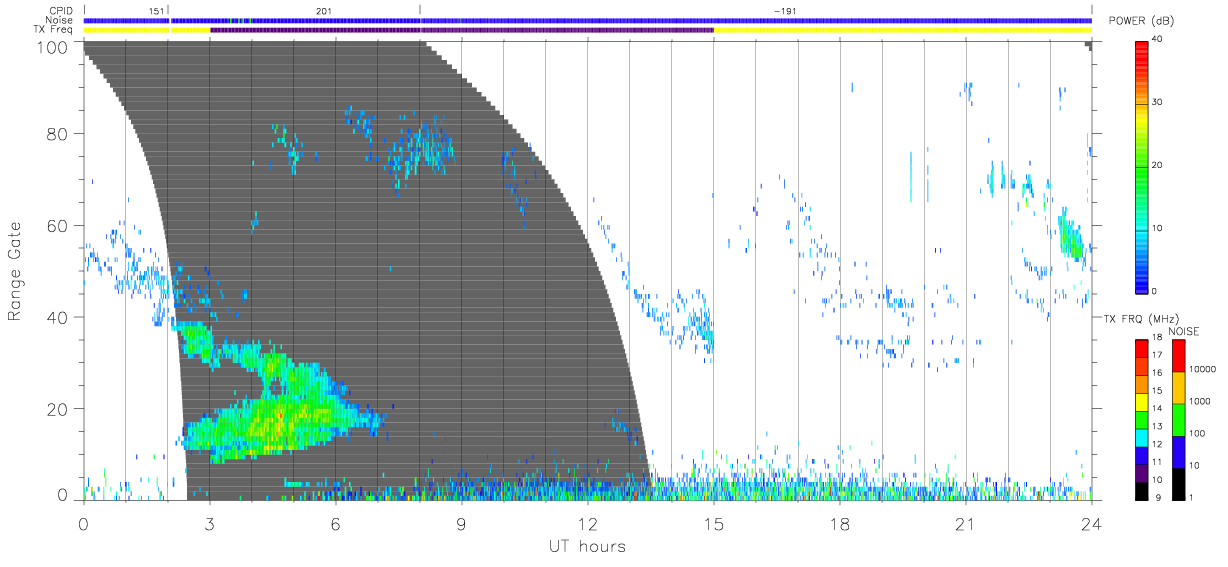Click the 60 tick on Range Gate axis
Screen dimensions: 1228x567
[56, 225]
